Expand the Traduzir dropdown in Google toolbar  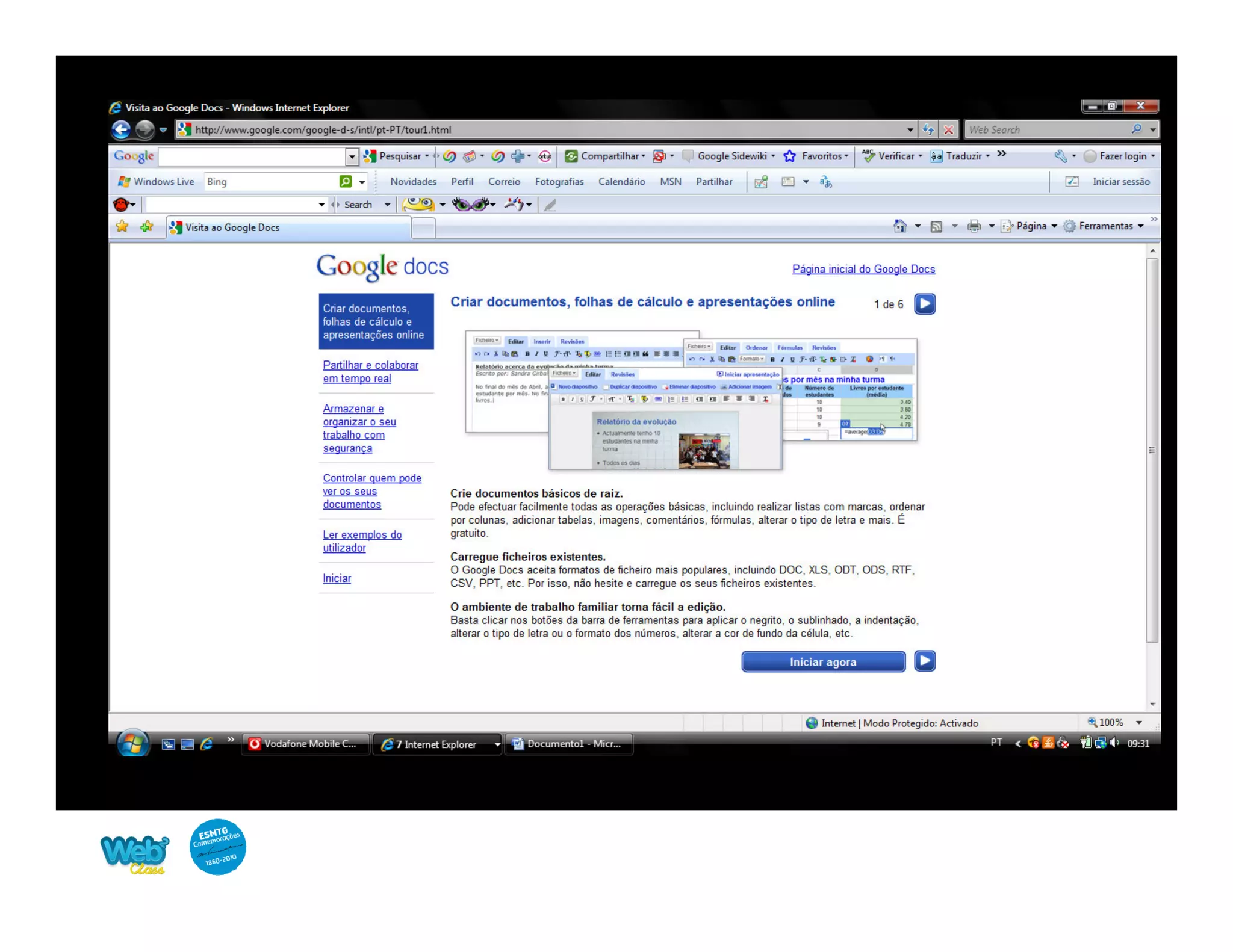[x=988, y=156]
